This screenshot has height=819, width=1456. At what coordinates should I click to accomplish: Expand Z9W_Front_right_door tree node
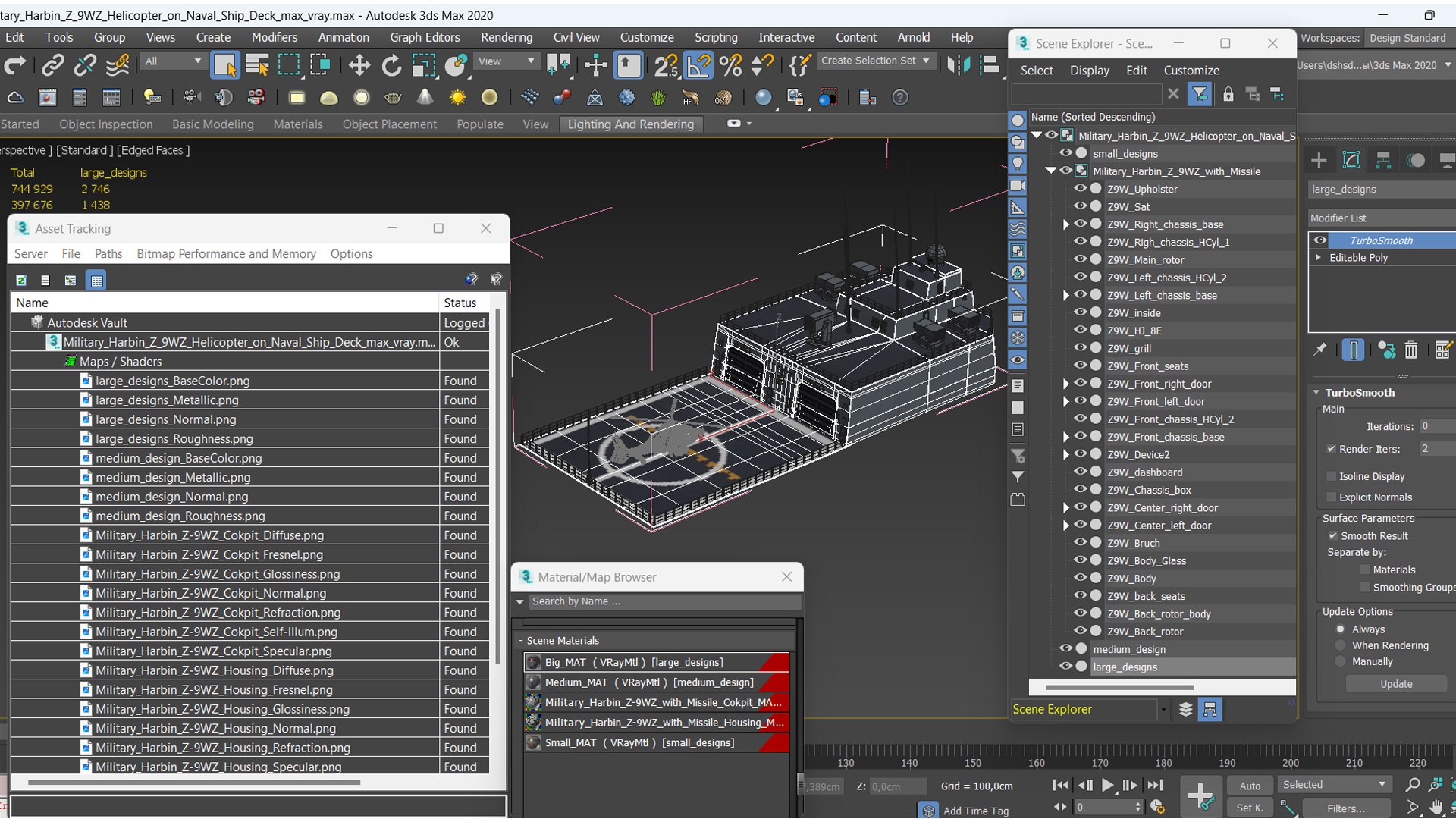coord(1065,384)
